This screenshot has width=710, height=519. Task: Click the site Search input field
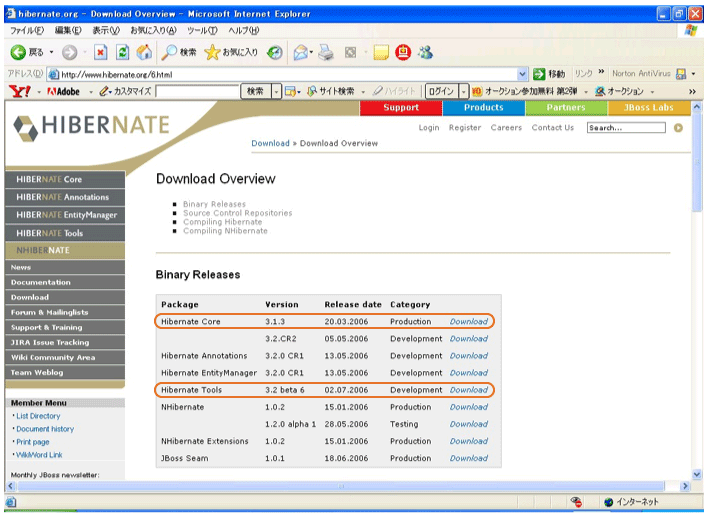coord(626,128)
